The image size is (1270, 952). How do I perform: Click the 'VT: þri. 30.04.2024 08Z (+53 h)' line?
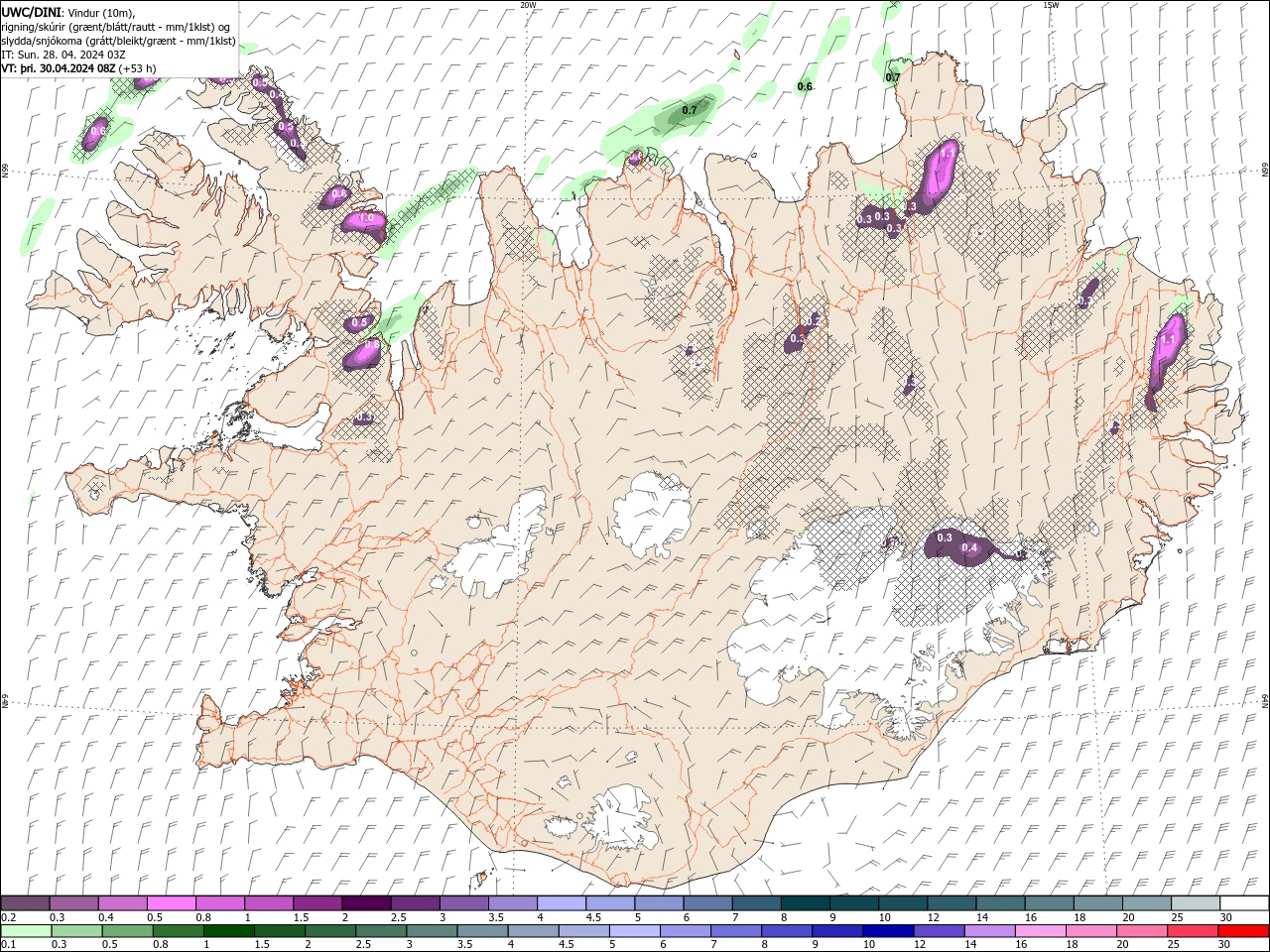(78, 68)
